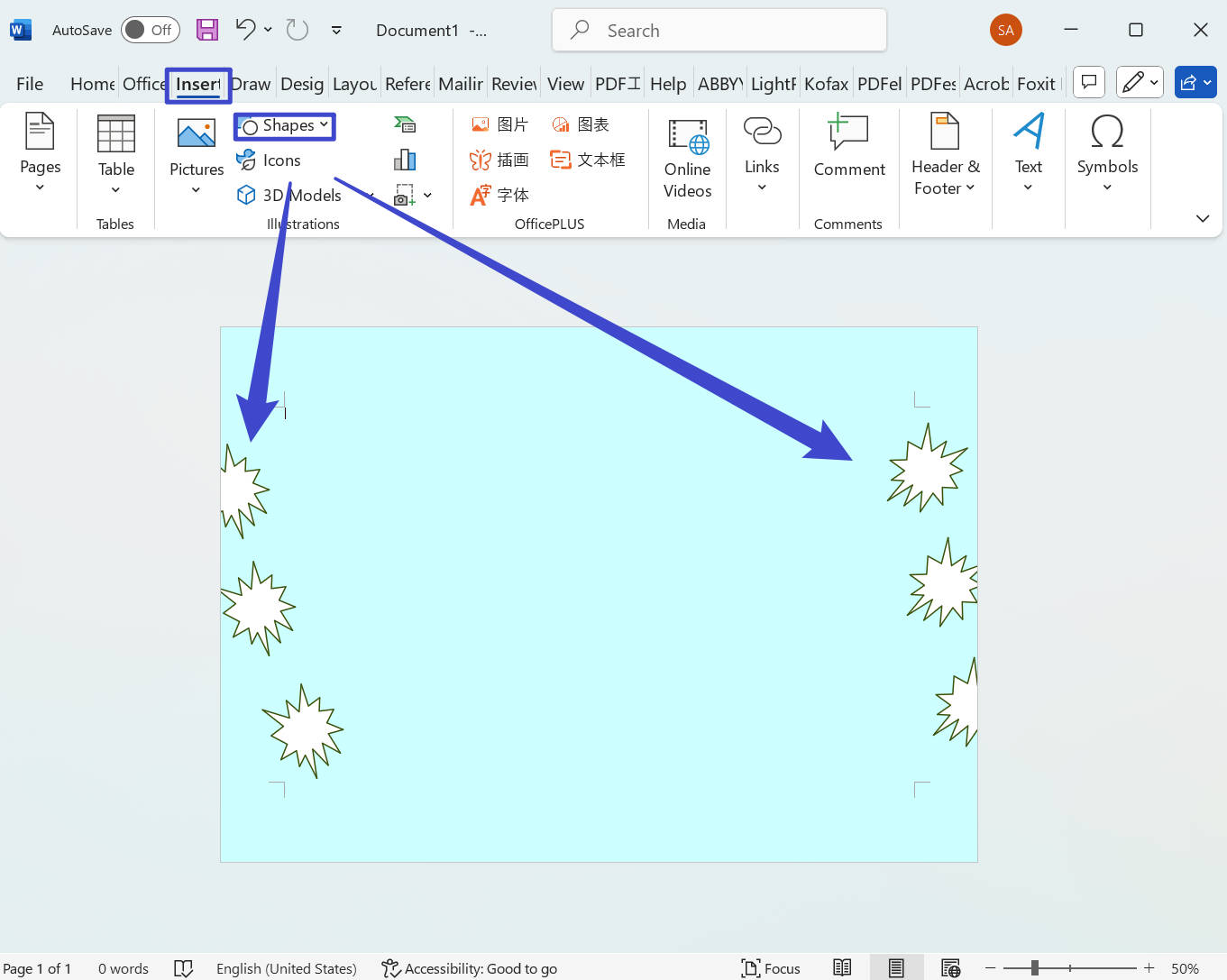Open the Help tab
Viewport: 1227px width, 980px height.
(x=668, y=84)
